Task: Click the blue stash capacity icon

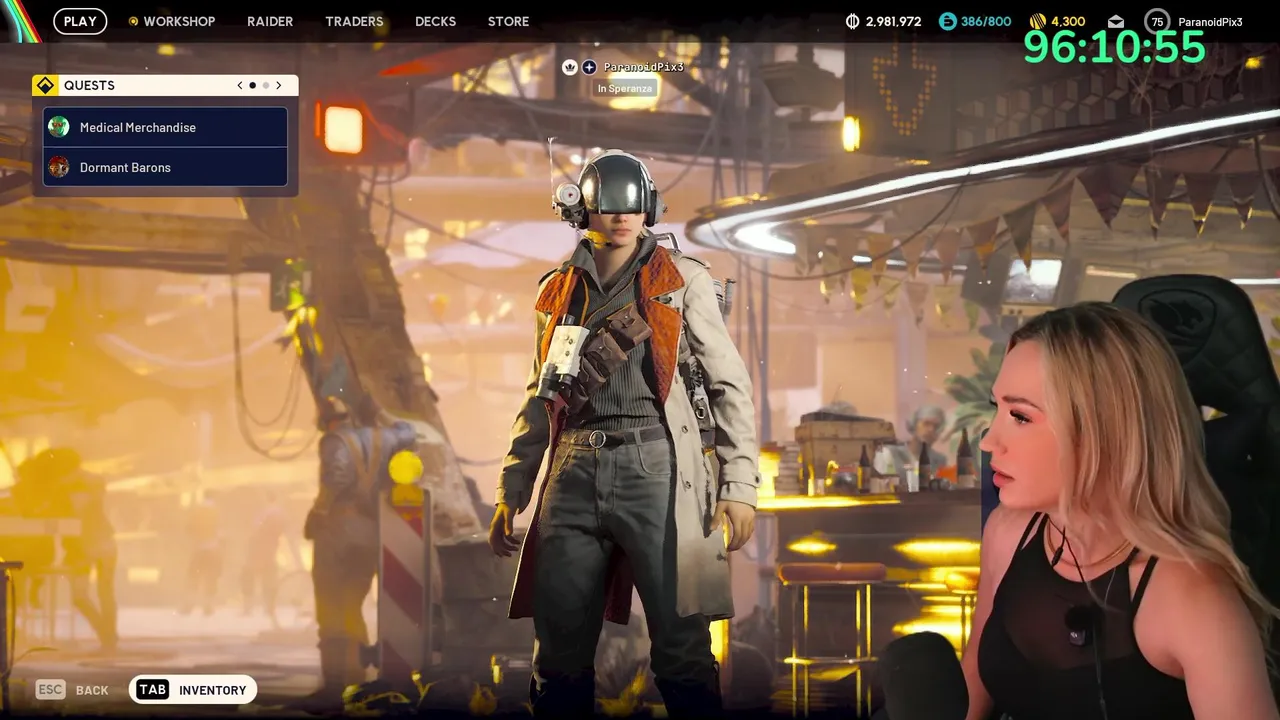Action: [x=948, y=21]
